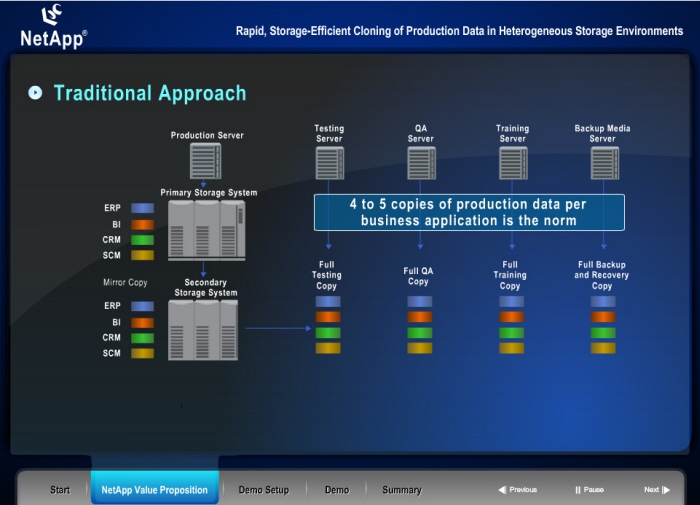The image size is (700, 505).
Task: Select the Backup Media Server icon
Action: pos(604,163)
